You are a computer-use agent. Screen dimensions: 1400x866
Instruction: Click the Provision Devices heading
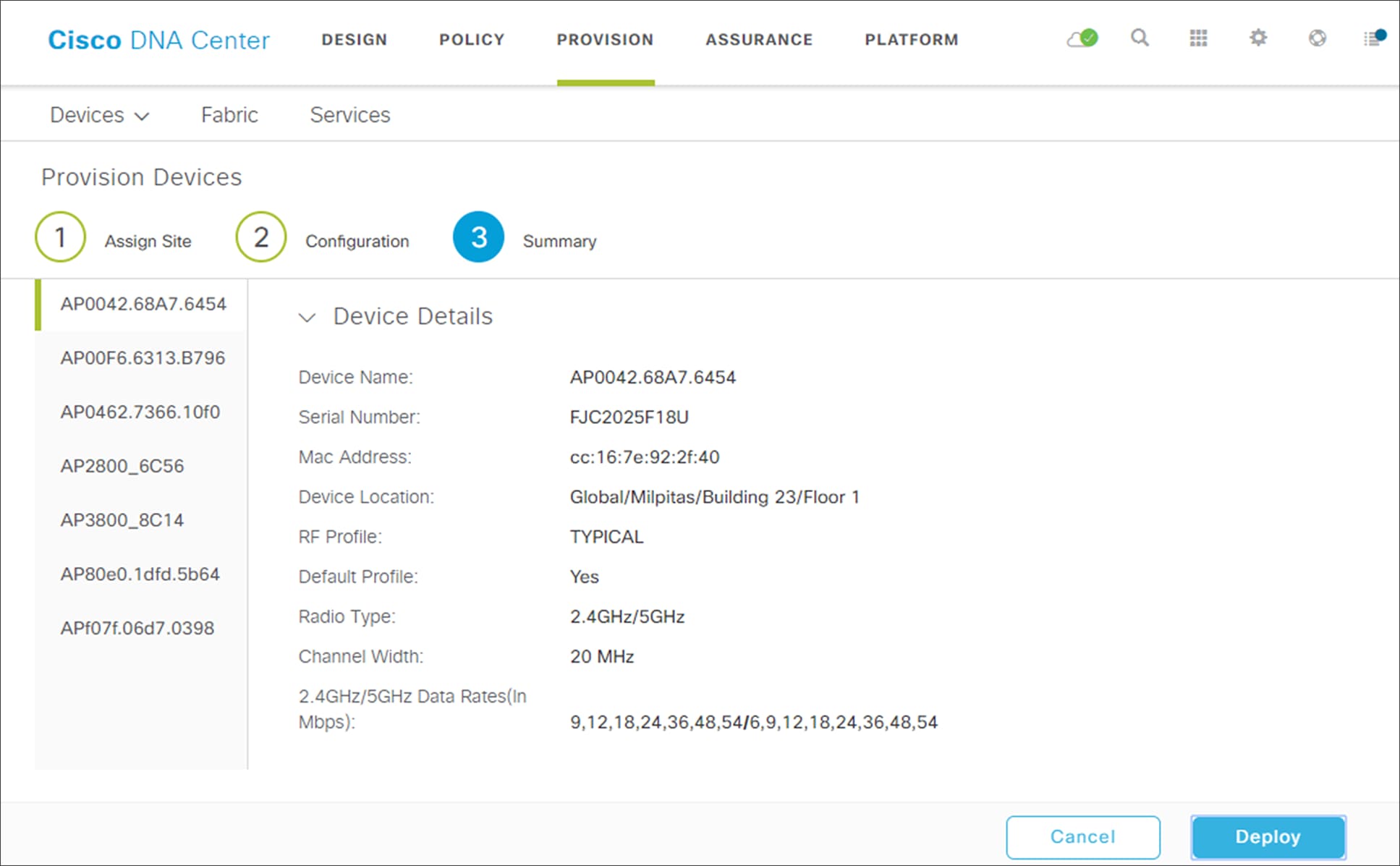point(142,177)
